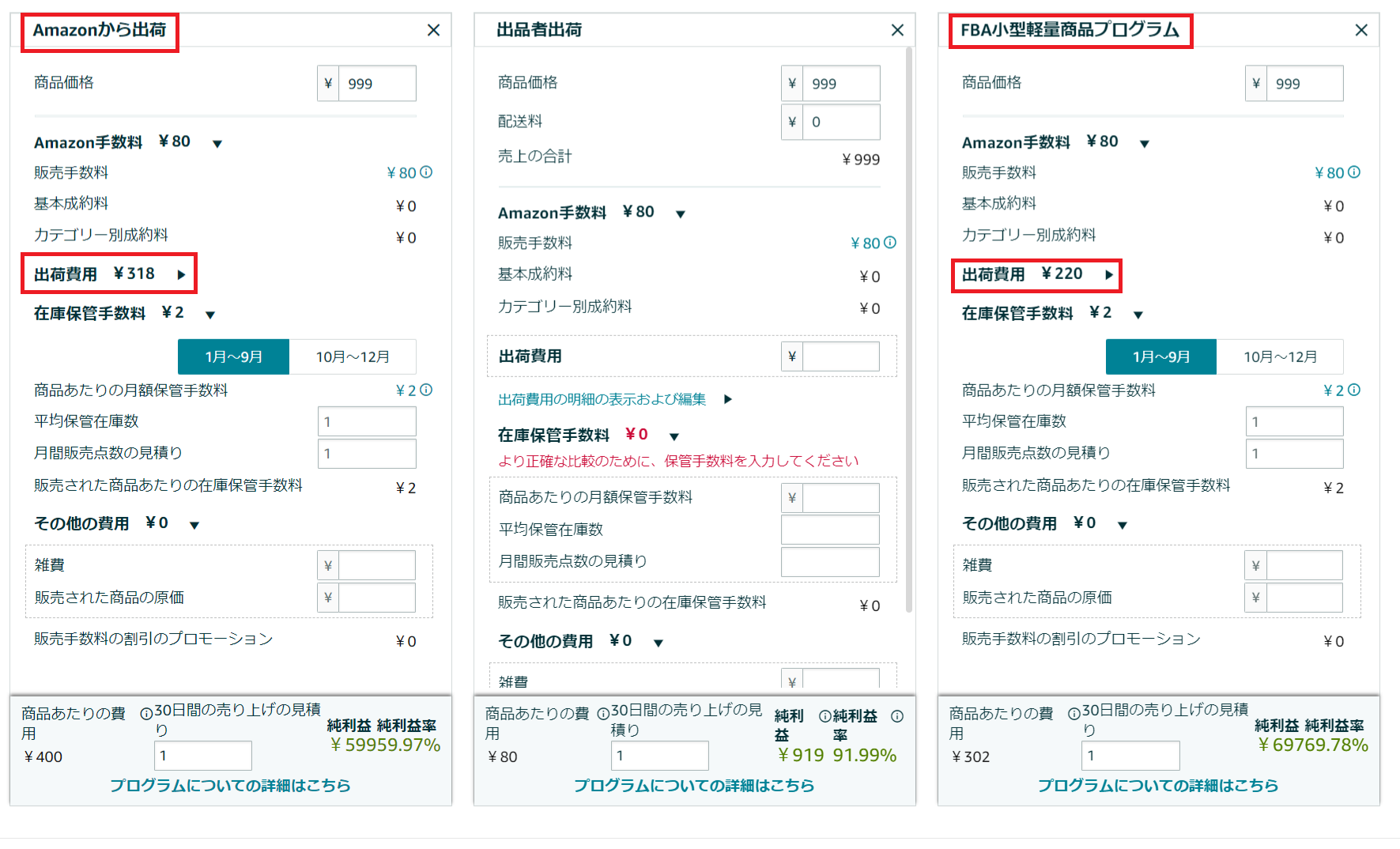Click info icon for 月額保管手数料 in FBA小型軽量 panel
The image size is (1400, 849).
1354,390
